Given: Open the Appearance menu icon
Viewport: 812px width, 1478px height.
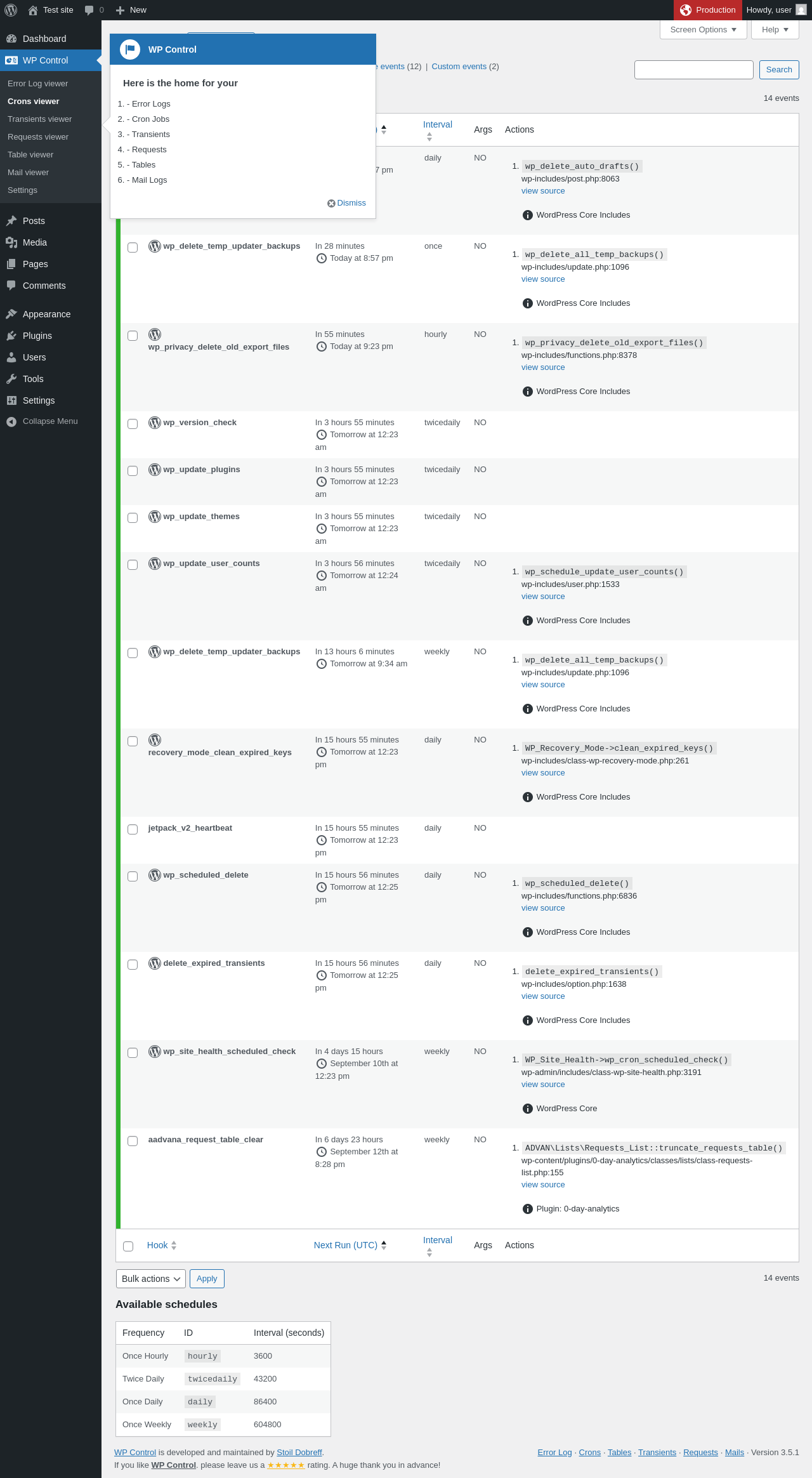Looking at the screenshot, I should tap(11, 314).
